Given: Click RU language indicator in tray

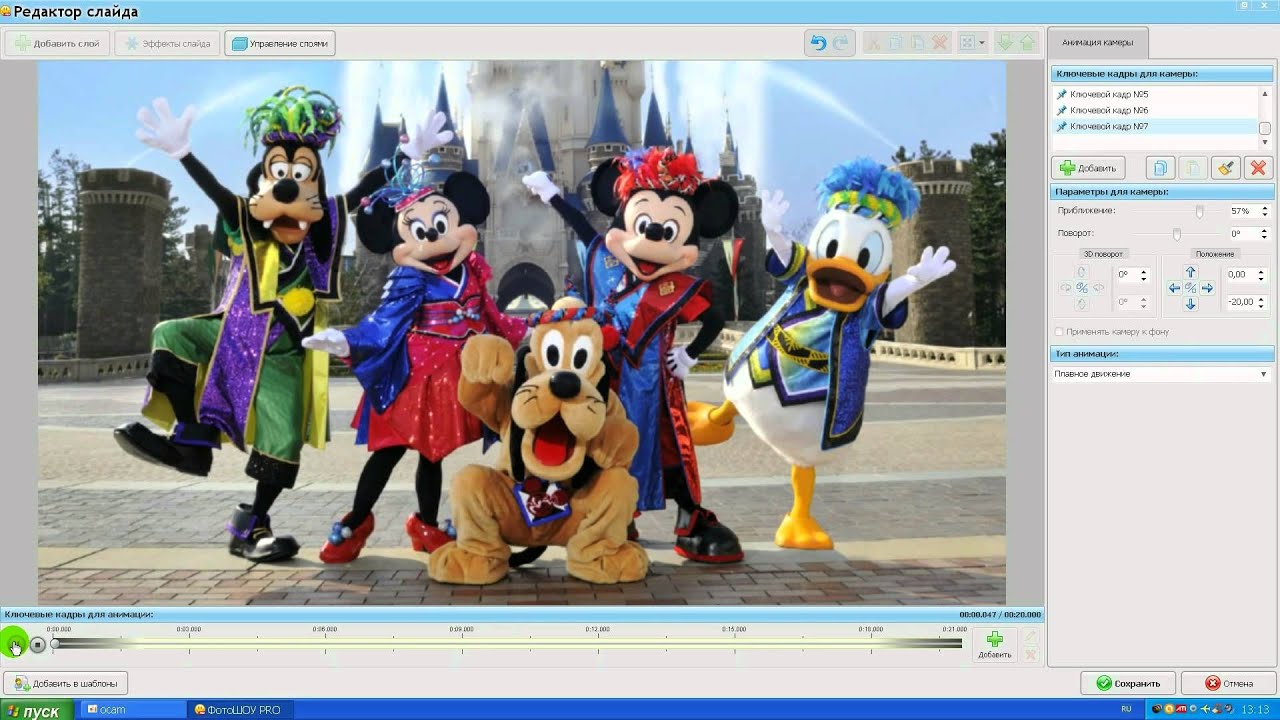Looking at the screenshot, I should (x=1127, y=710).
